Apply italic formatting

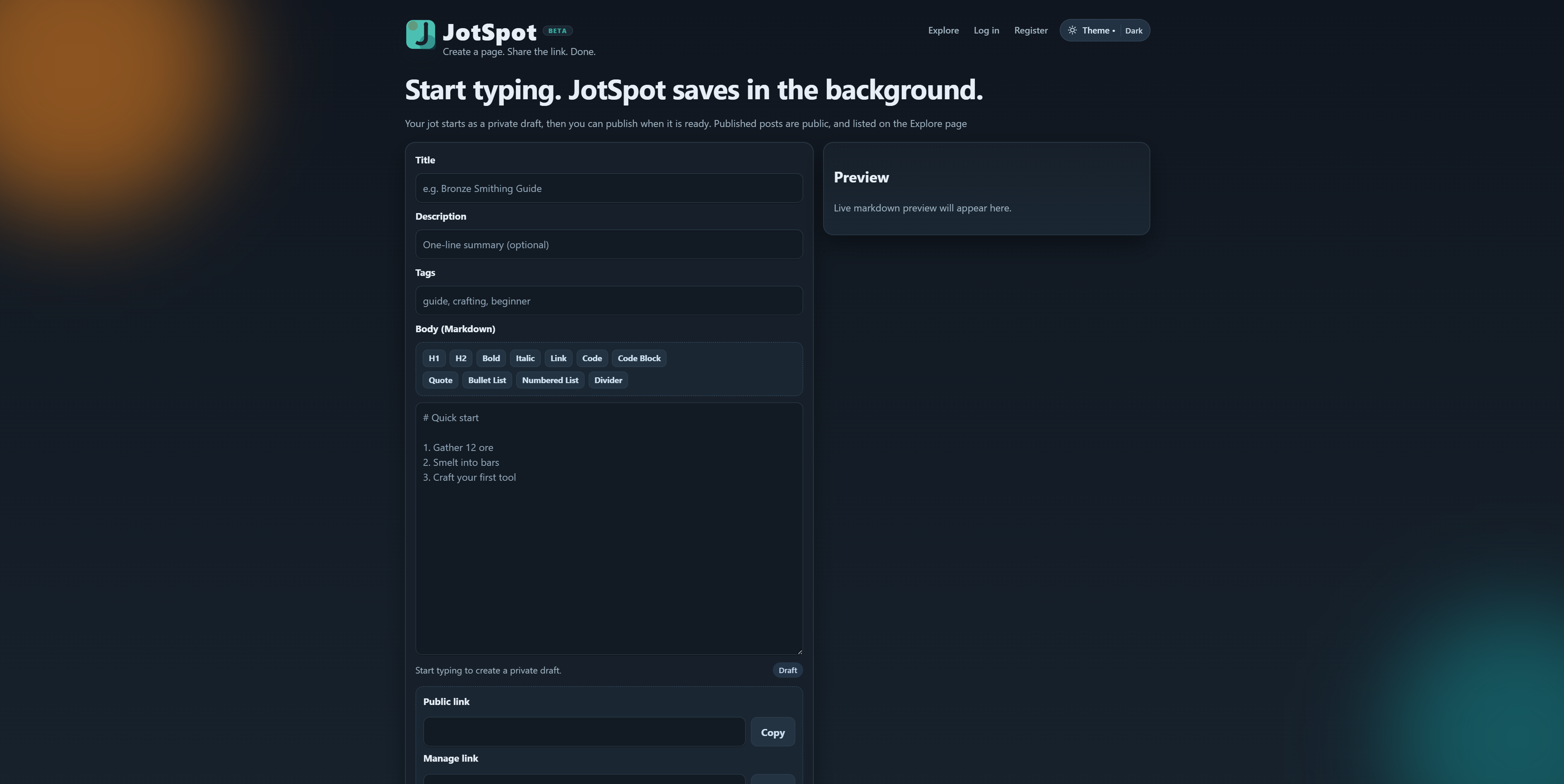pyautogui.click(x=525, y=358)
